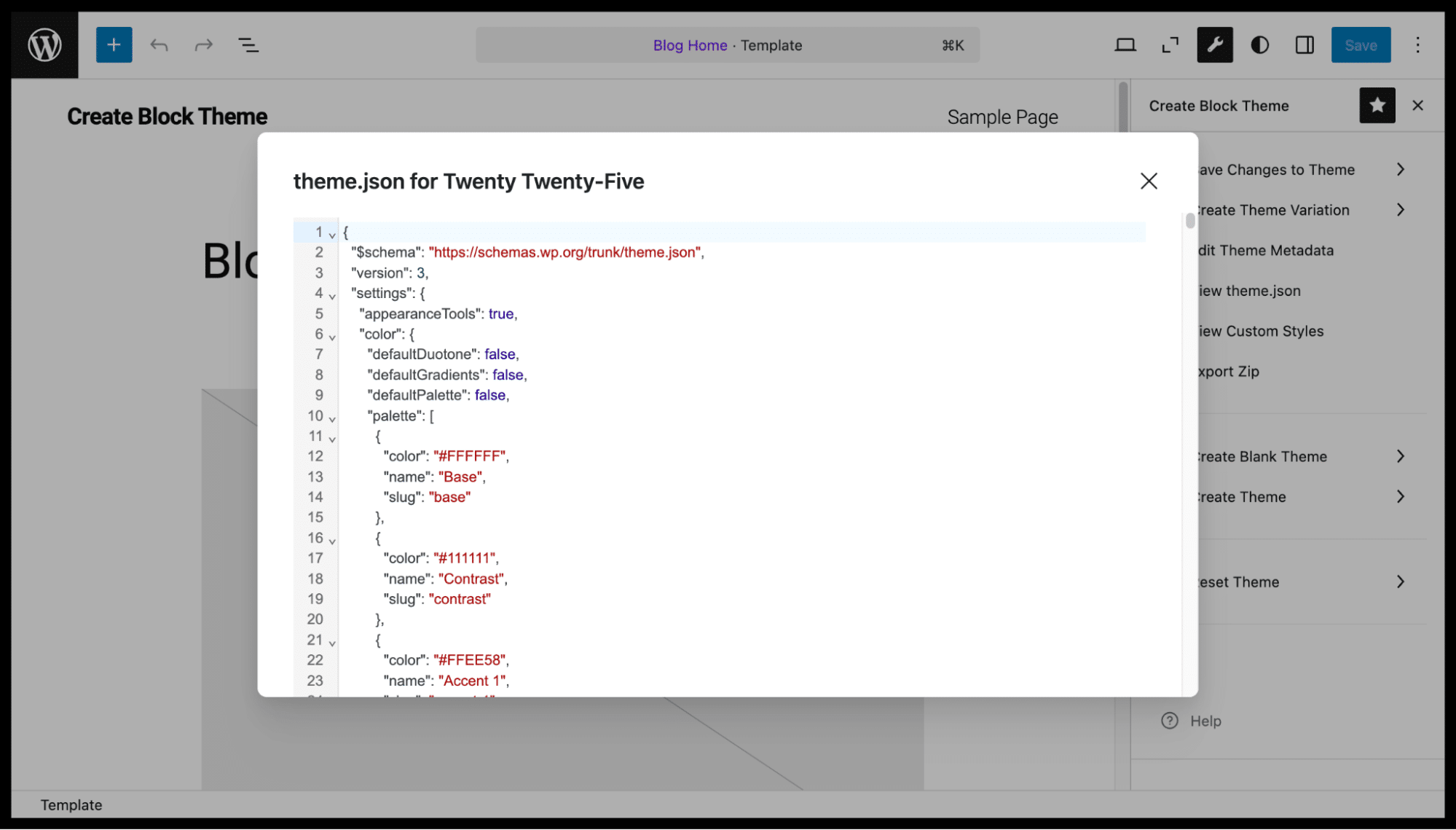Open the Styles half-circle icon
This screenshot has height=830, width=1456.
click(x=1259, y=44)
